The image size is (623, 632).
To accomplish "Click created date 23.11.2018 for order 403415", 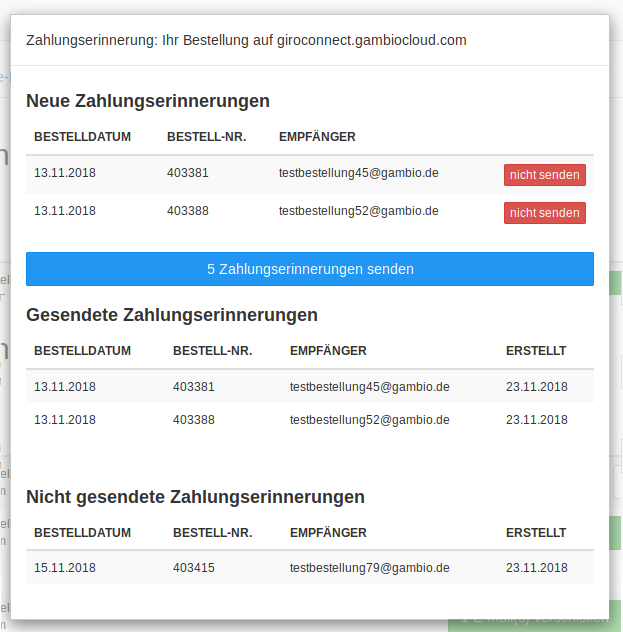I will (x=536, y=568).
